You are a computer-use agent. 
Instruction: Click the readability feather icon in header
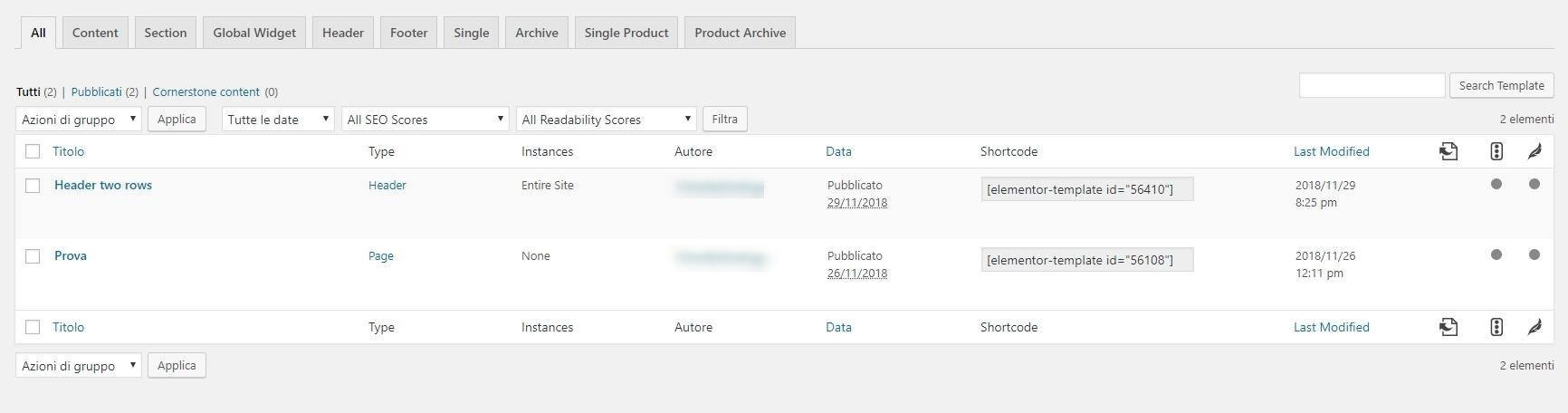pos(1535,151)
